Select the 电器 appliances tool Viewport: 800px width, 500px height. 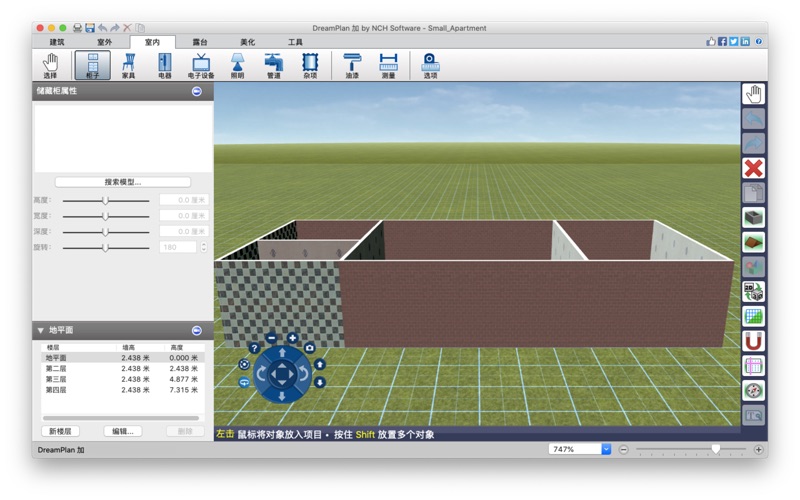pyautogui.click(x=164, y=65)
